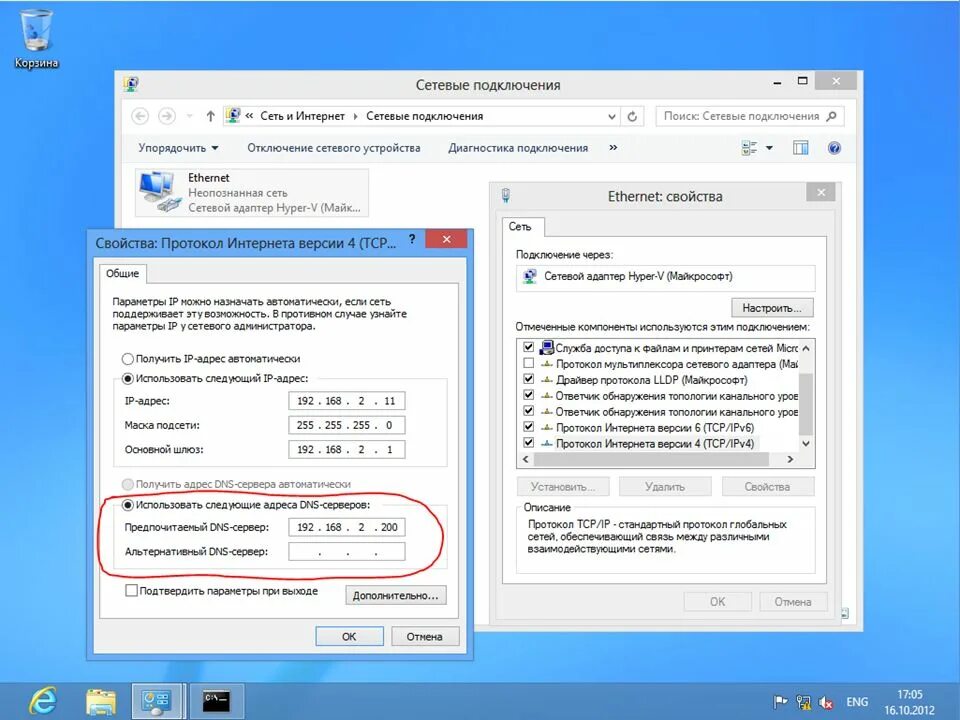Click Установить... in Ethernet properties
This screenshot has height=720, width=960.
click(x=563, y=487)
